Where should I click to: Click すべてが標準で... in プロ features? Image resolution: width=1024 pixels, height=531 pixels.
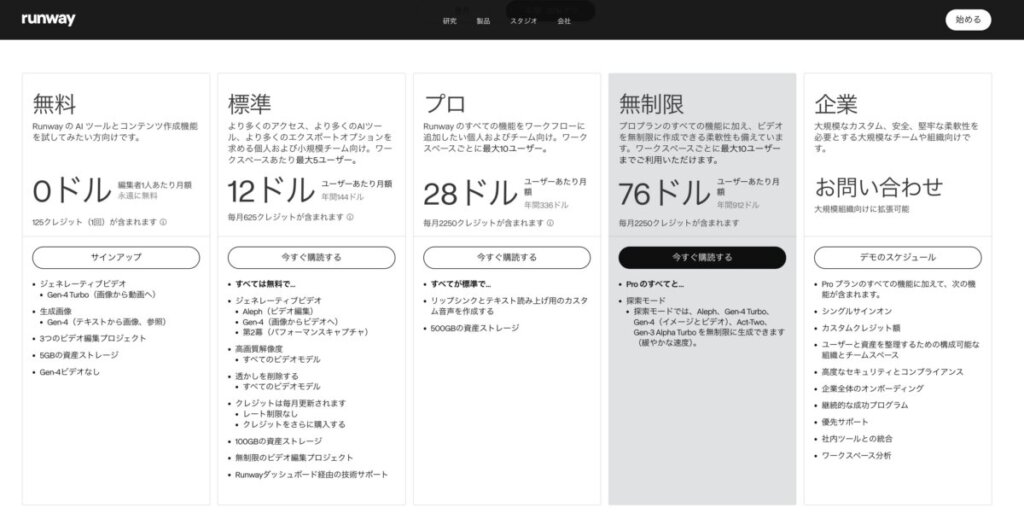click(460, 284)
